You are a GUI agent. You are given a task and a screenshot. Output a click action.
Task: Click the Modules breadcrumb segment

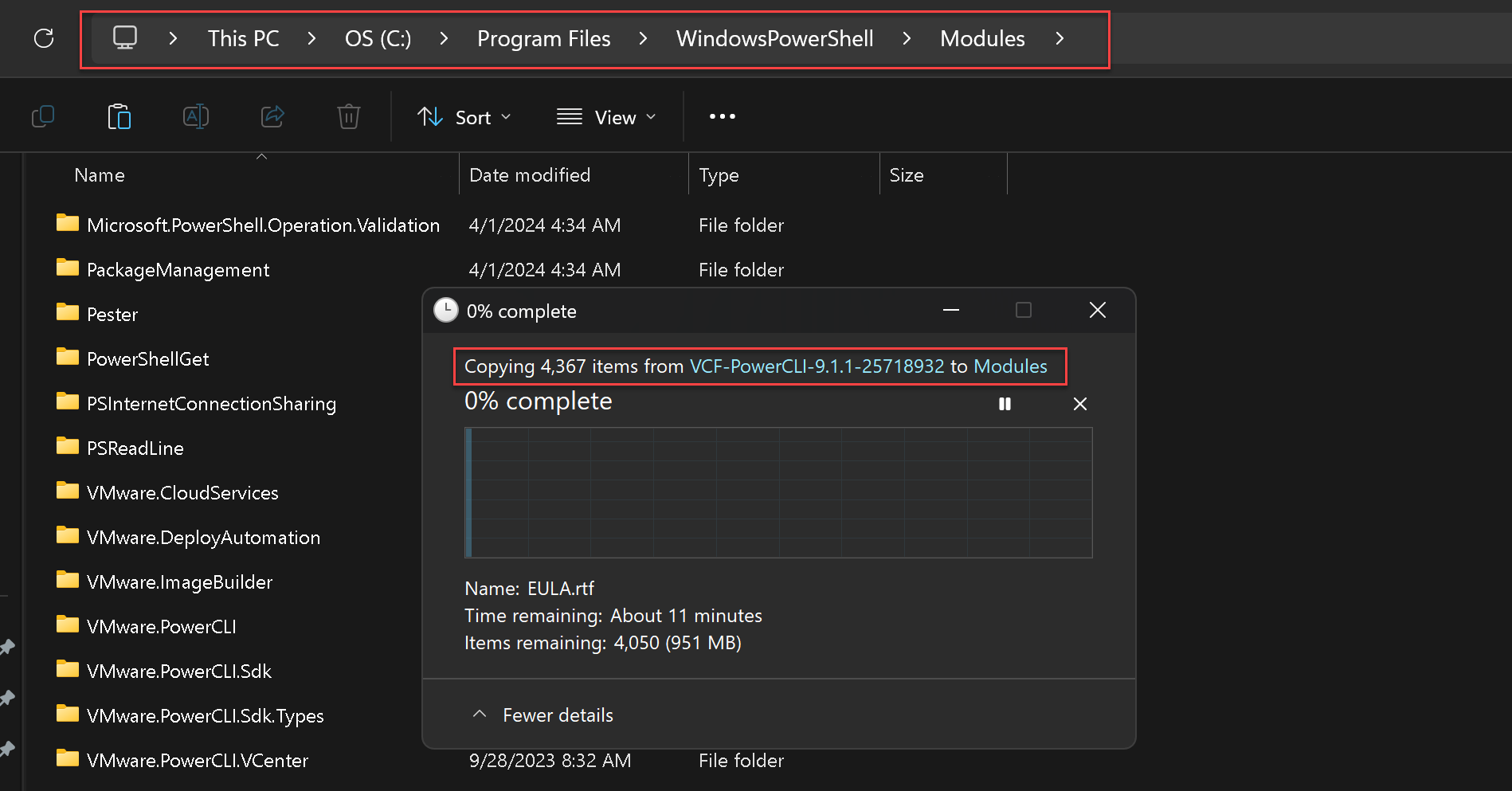tap(982, 38)
